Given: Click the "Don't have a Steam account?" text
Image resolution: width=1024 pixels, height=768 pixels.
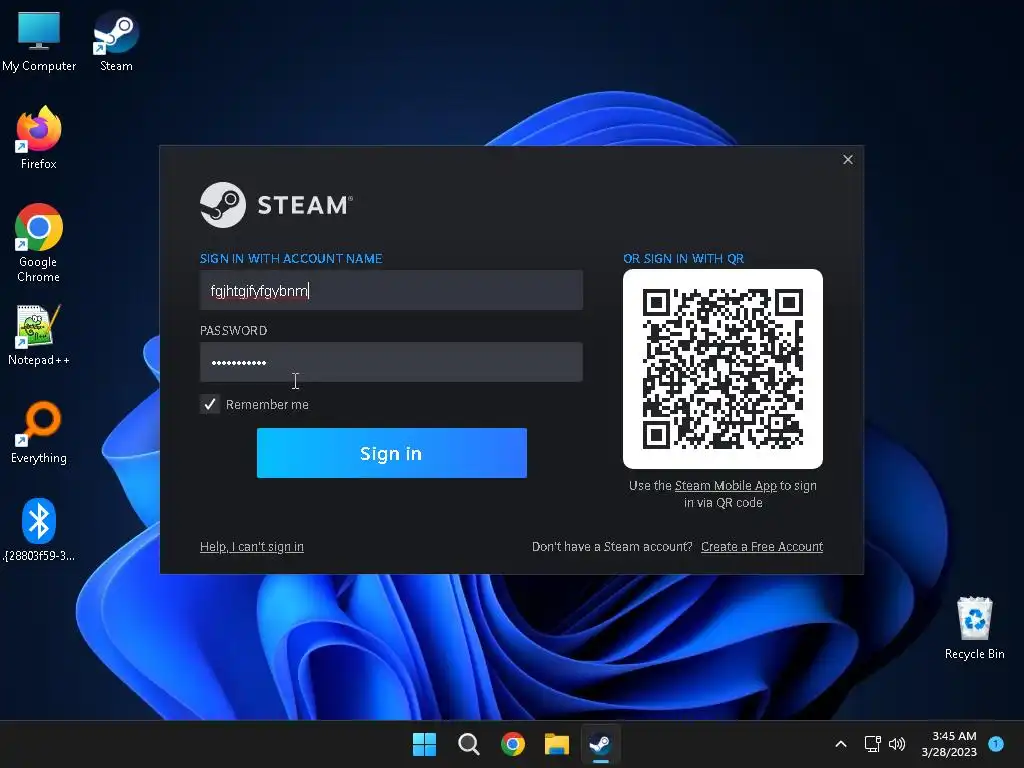Looking at the screenshot, I should pos(612,547).
